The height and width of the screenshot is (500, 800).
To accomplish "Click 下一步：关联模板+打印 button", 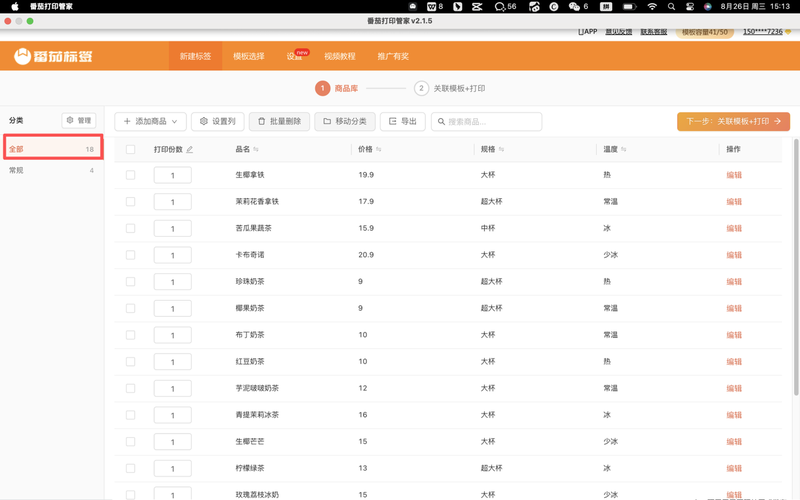I will (x=733, y=121).
